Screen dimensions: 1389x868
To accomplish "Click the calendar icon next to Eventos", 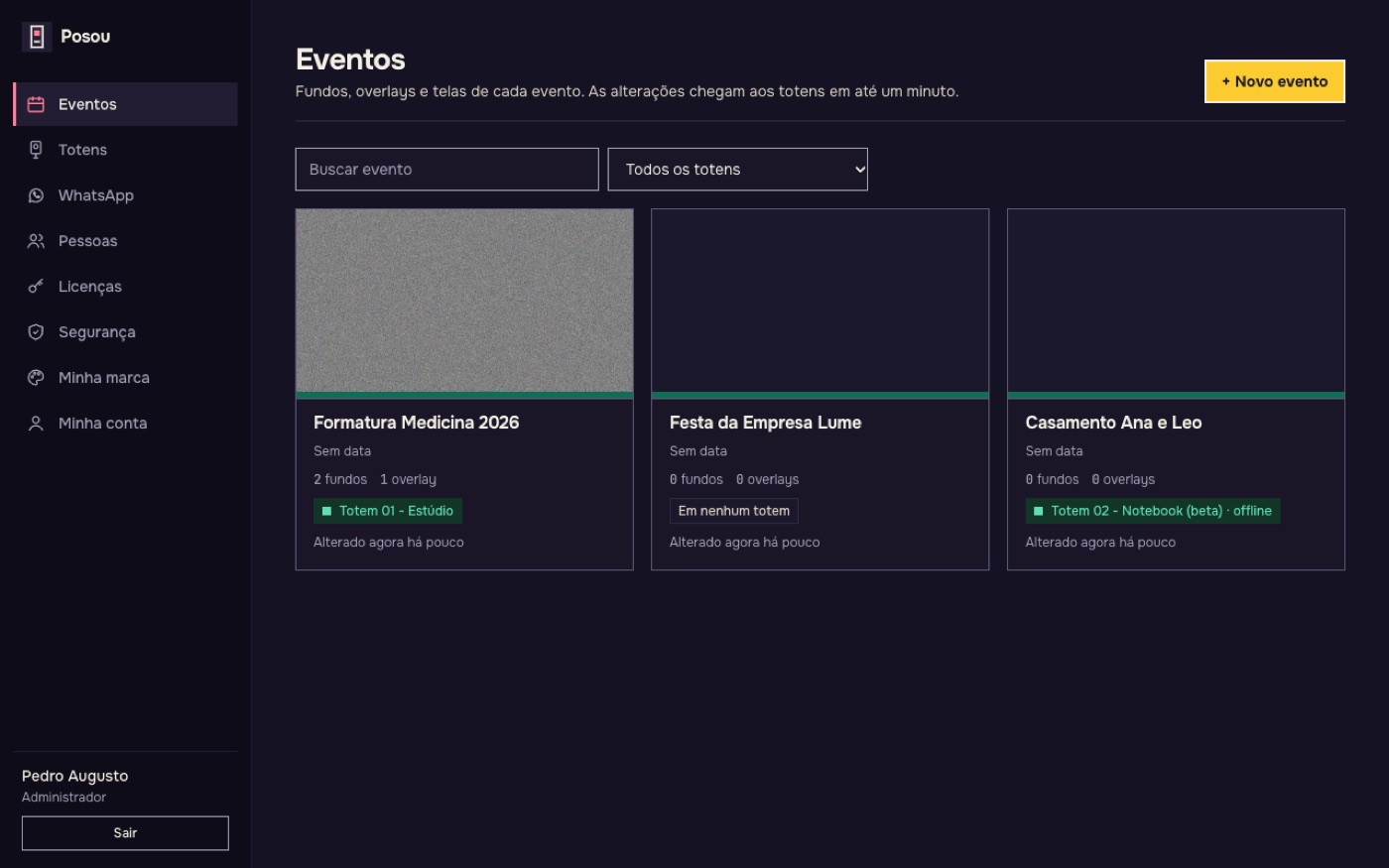I will pyautogui.click(x=36, y=104).
